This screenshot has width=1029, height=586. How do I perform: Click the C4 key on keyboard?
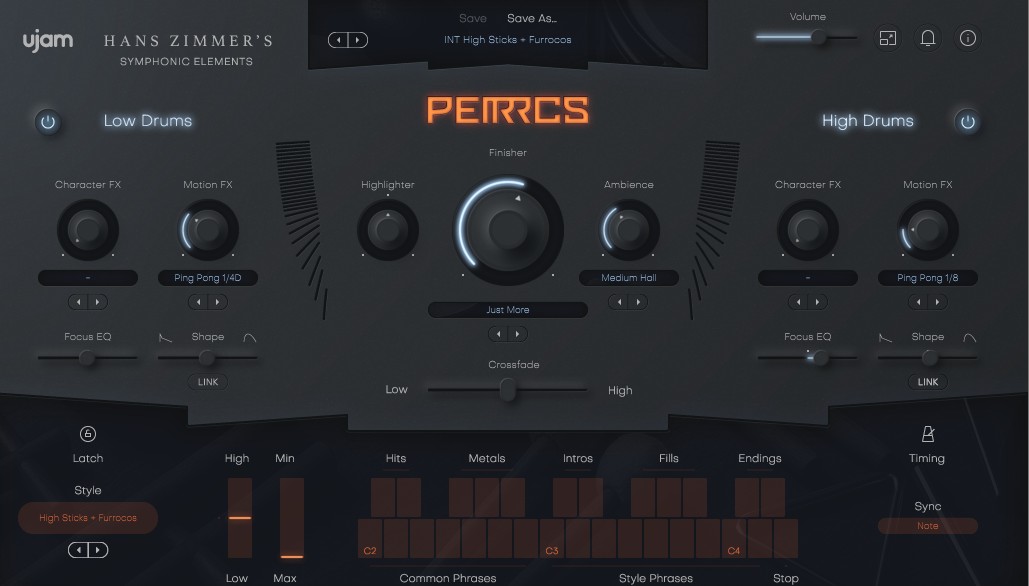(x=734, y=539)
